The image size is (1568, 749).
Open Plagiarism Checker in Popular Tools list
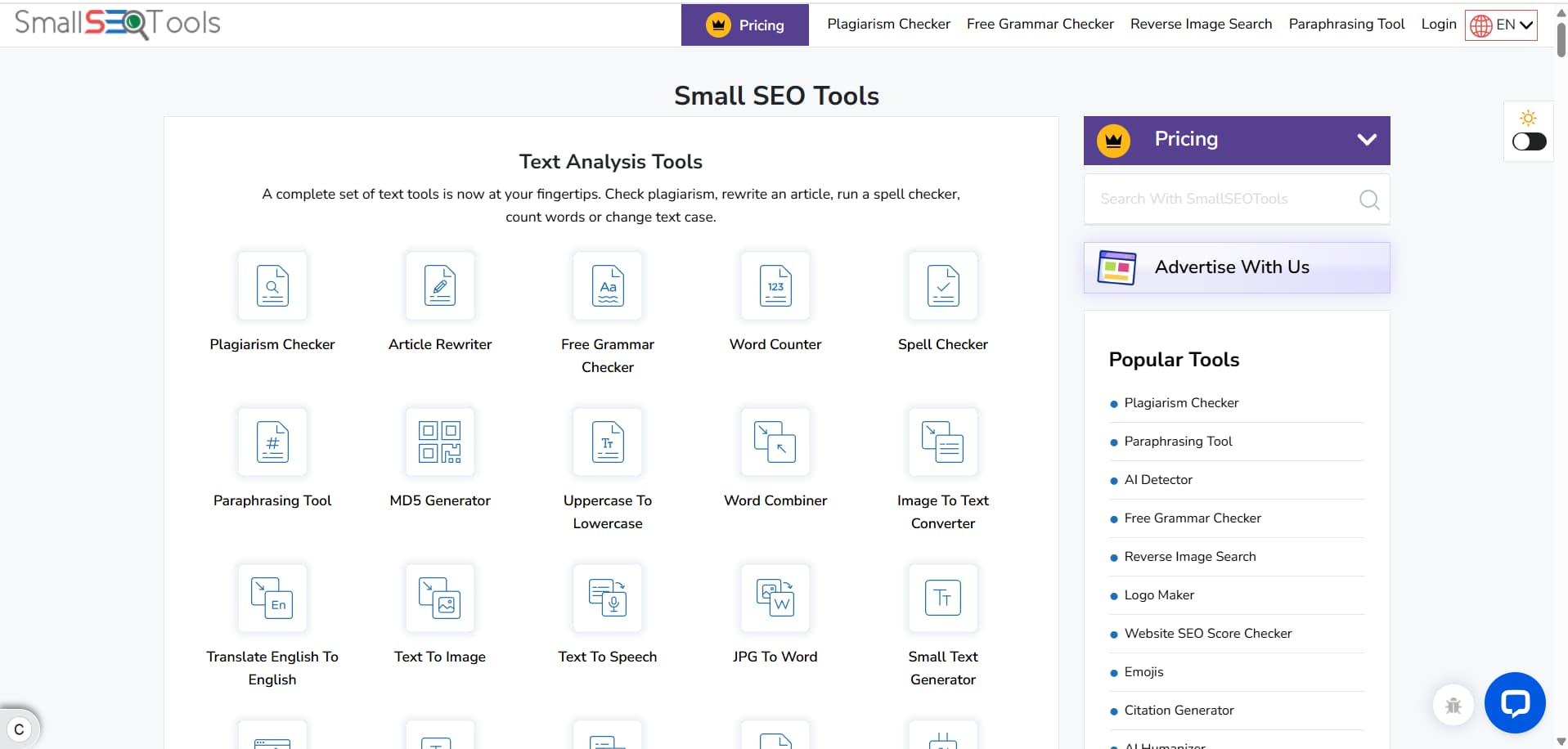coord(1181,403)
